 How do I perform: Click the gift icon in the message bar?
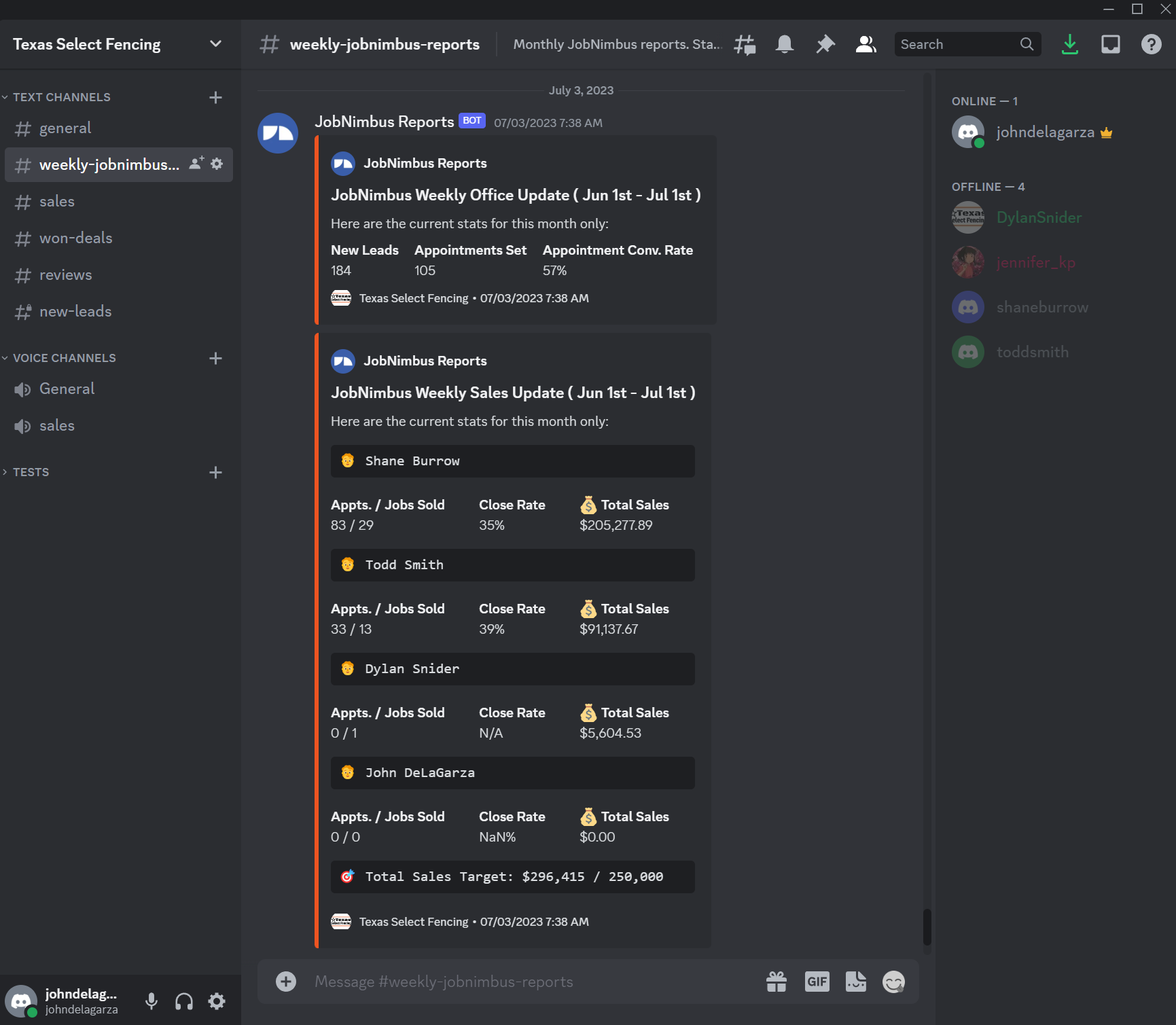click(777, 982)
